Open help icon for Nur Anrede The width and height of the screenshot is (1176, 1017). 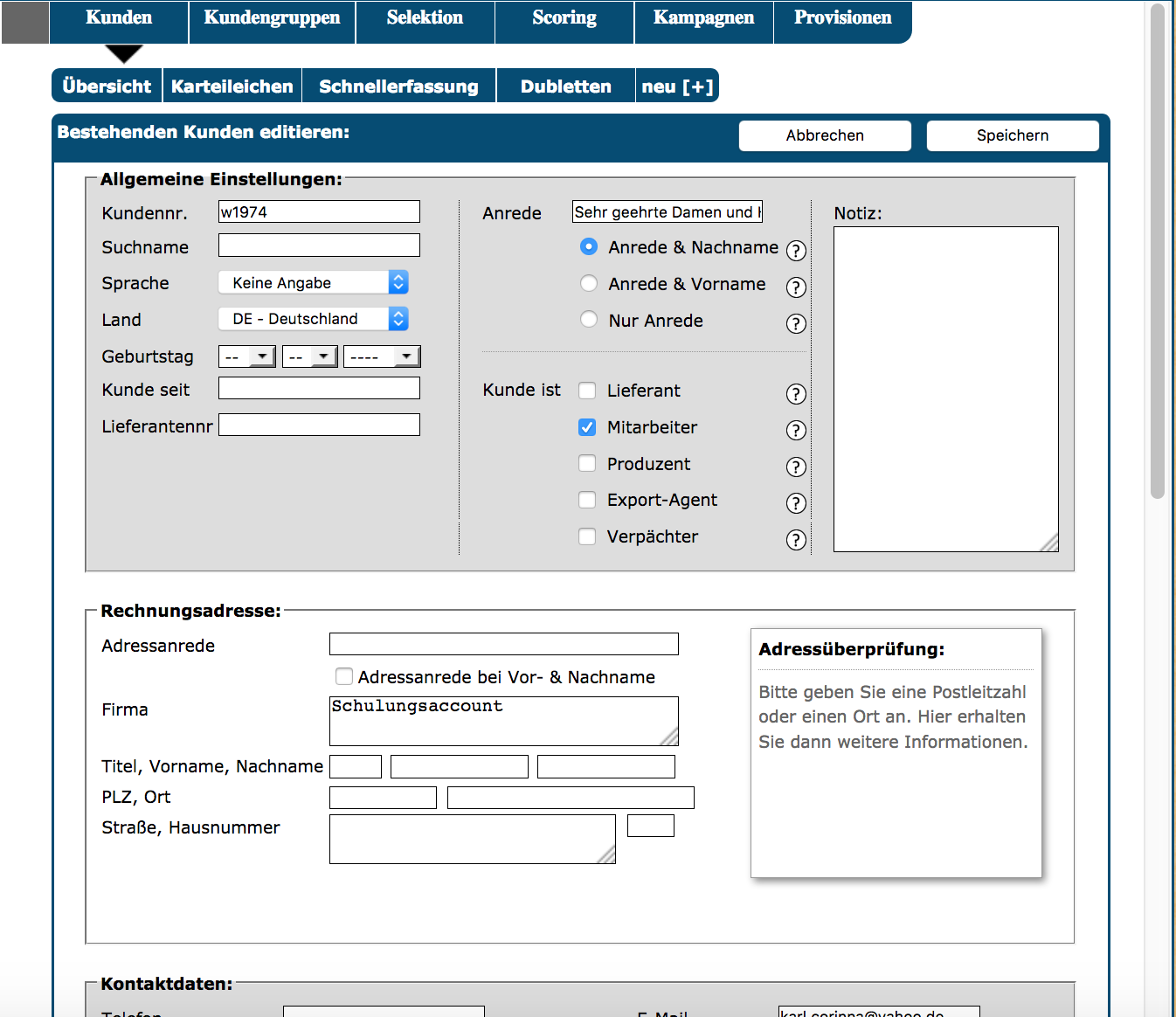[795, 324]
